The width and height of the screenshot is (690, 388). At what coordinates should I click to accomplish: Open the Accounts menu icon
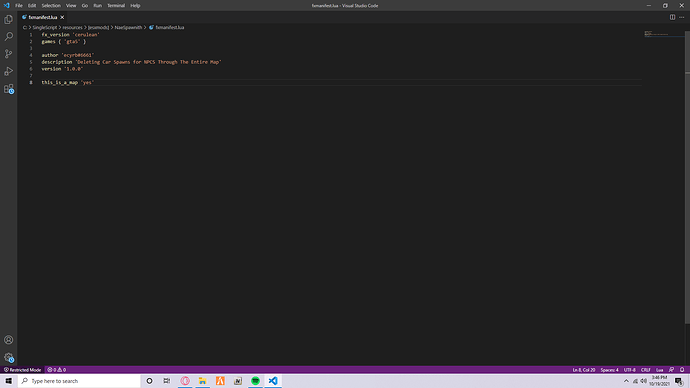(8, 340)
